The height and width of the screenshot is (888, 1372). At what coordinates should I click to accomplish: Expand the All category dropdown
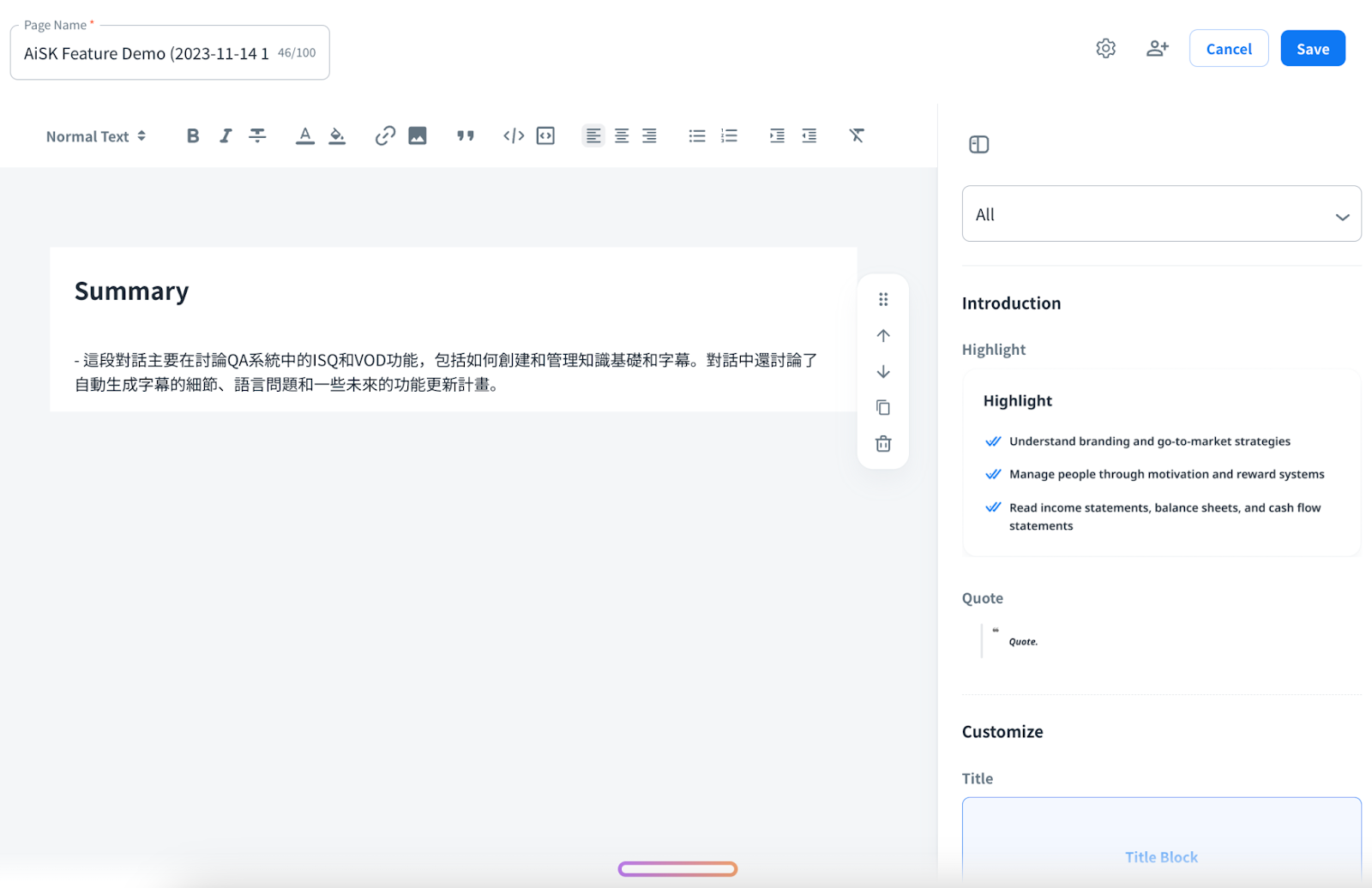click(x=1161, y=214)
